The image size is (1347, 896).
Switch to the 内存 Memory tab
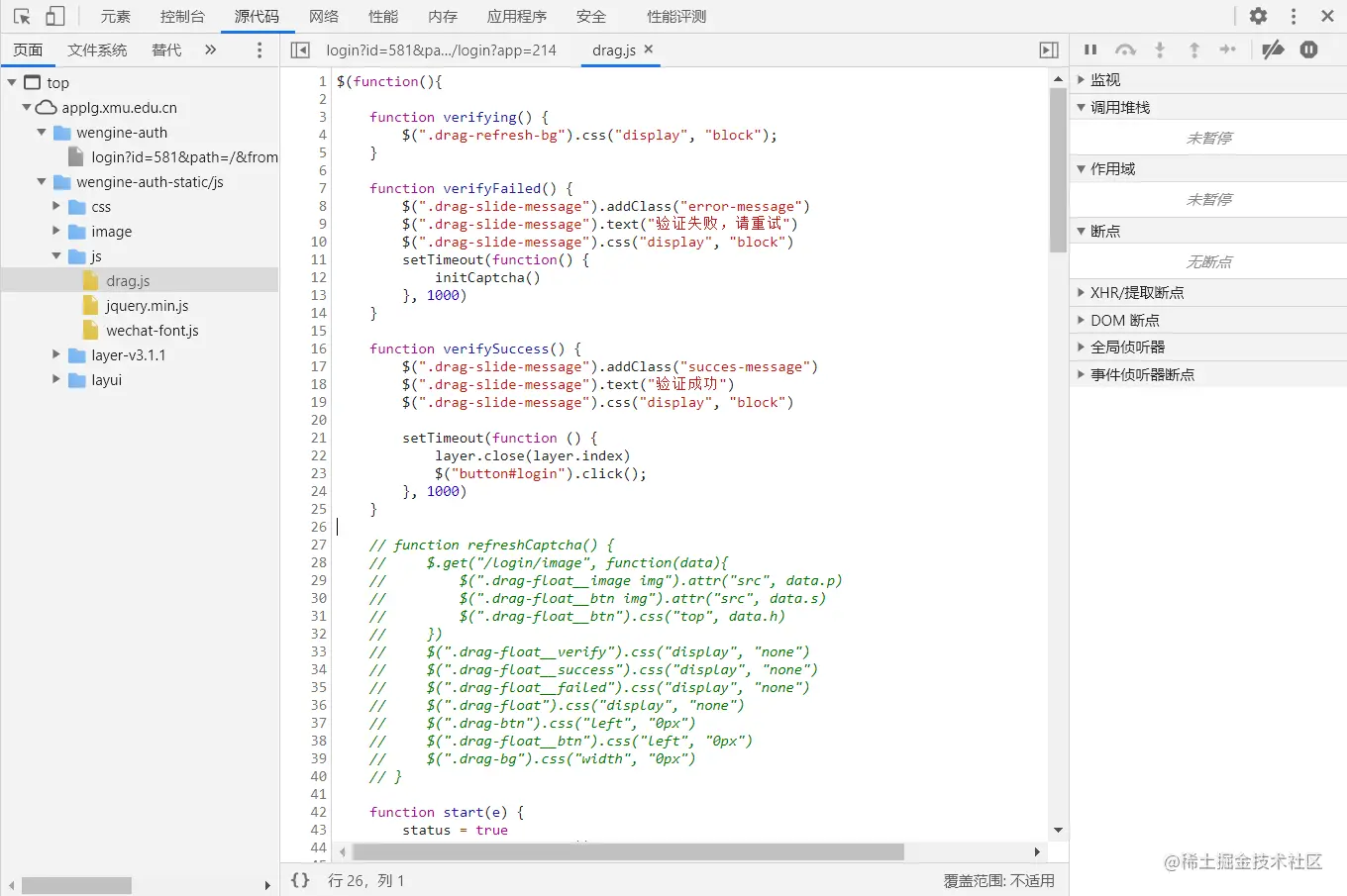point(443,17)
